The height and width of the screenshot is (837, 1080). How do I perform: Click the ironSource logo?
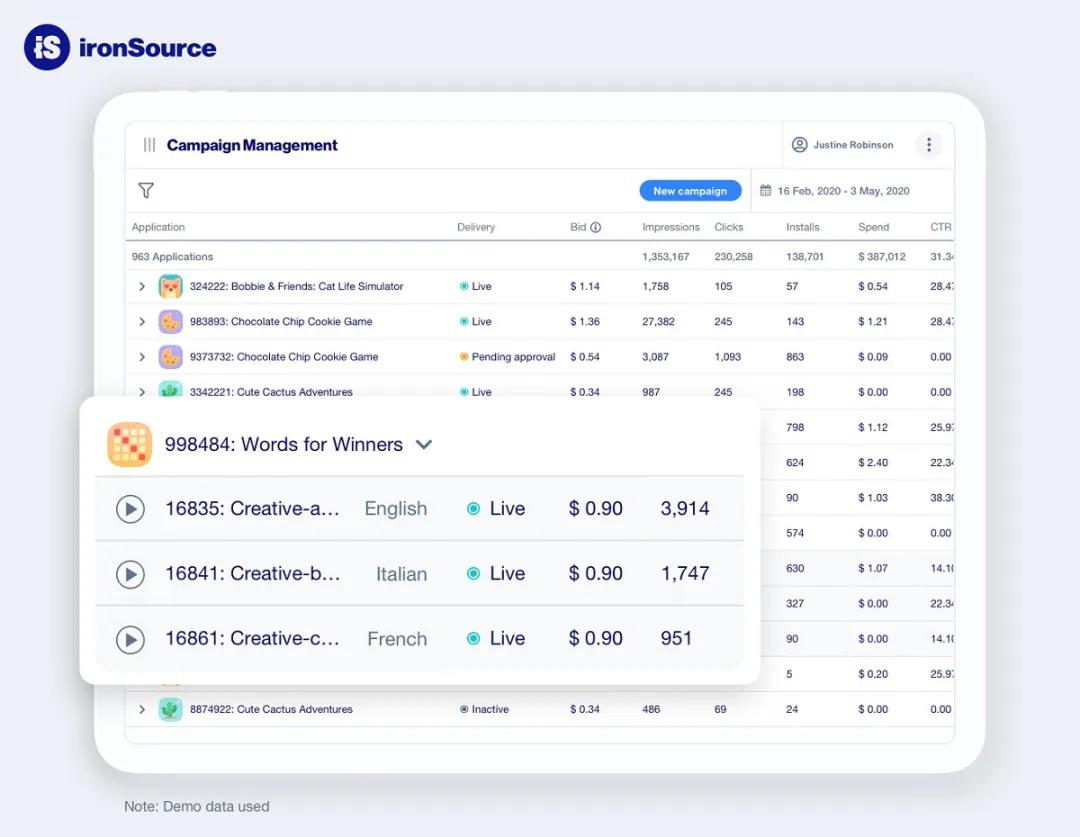pos(120,48)
